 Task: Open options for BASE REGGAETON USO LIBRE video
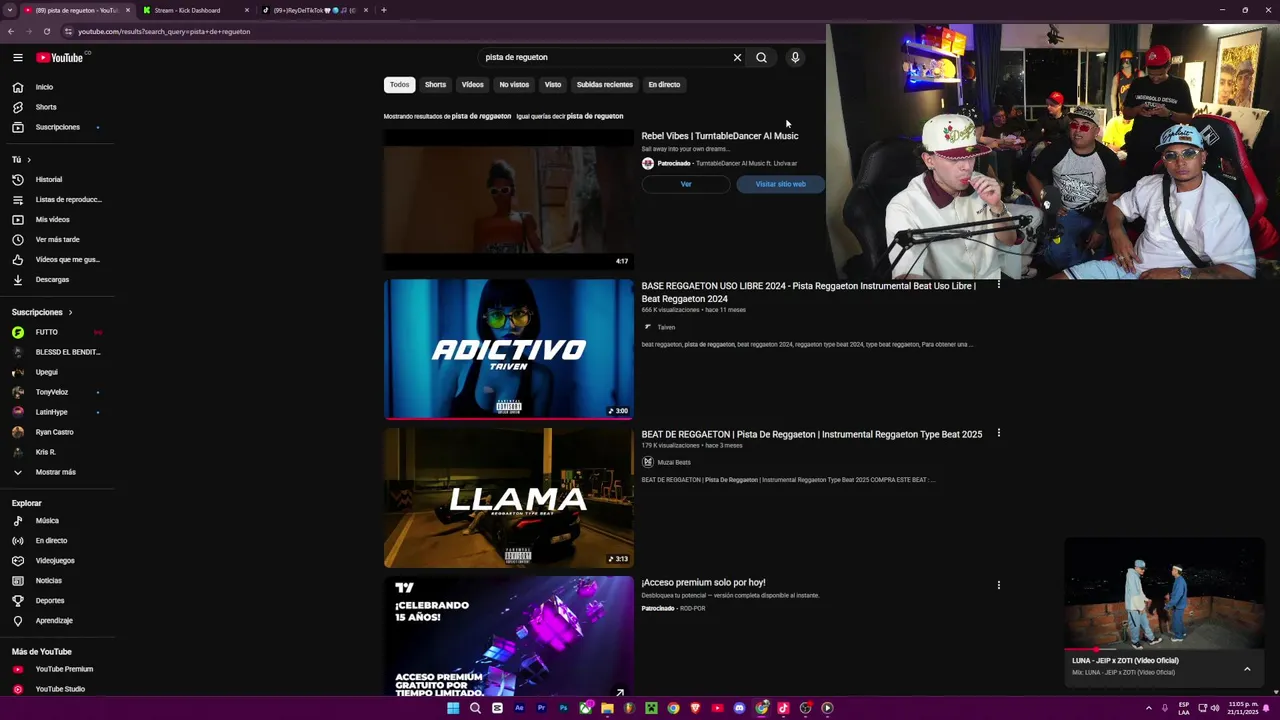click(998, 285)
